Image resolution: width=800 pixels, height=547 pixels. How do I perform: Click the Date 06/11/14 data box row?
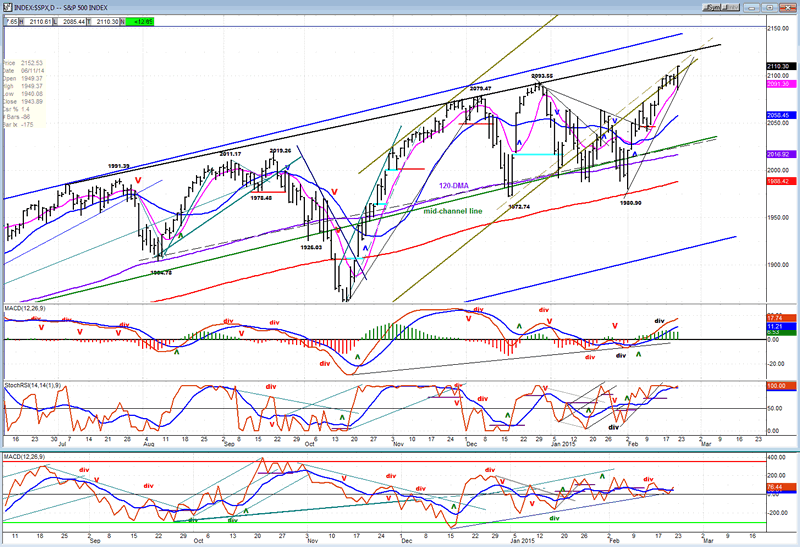coord(23,71)
